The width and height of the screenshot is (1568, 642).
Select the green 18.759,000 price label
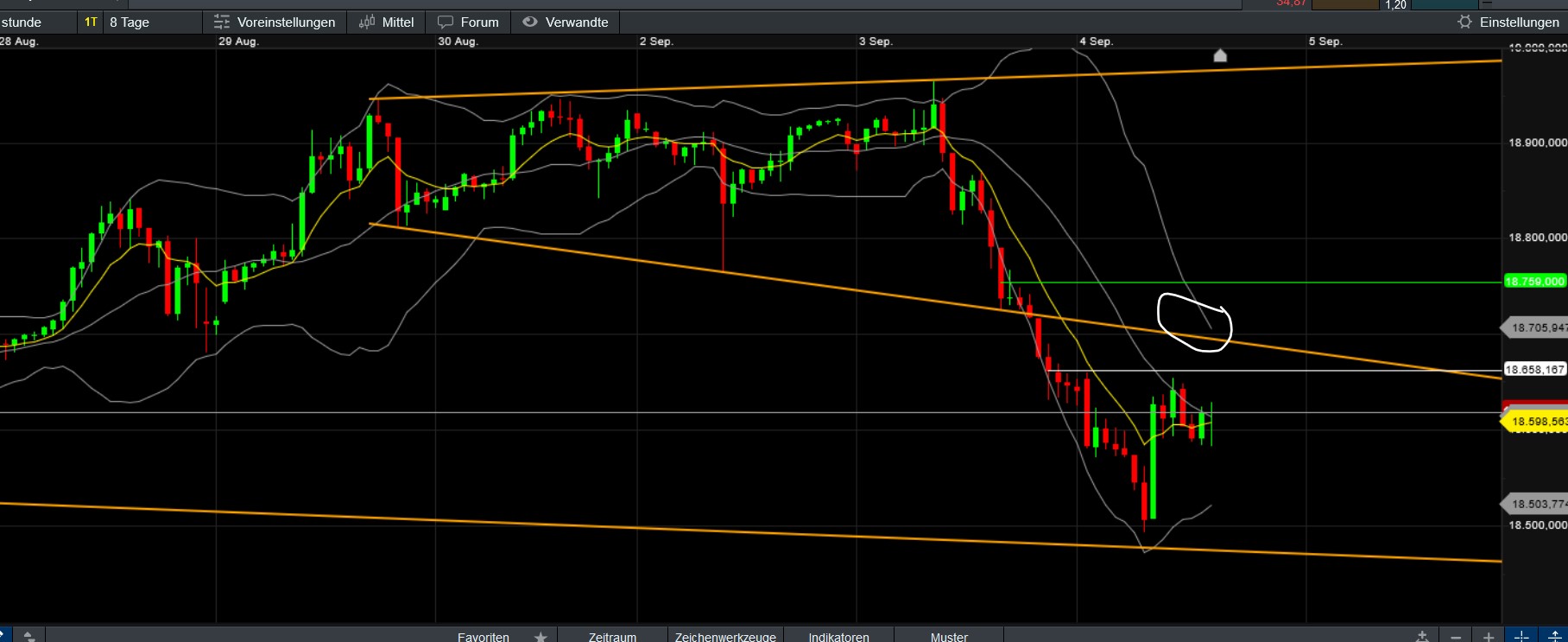(1535, 282)
